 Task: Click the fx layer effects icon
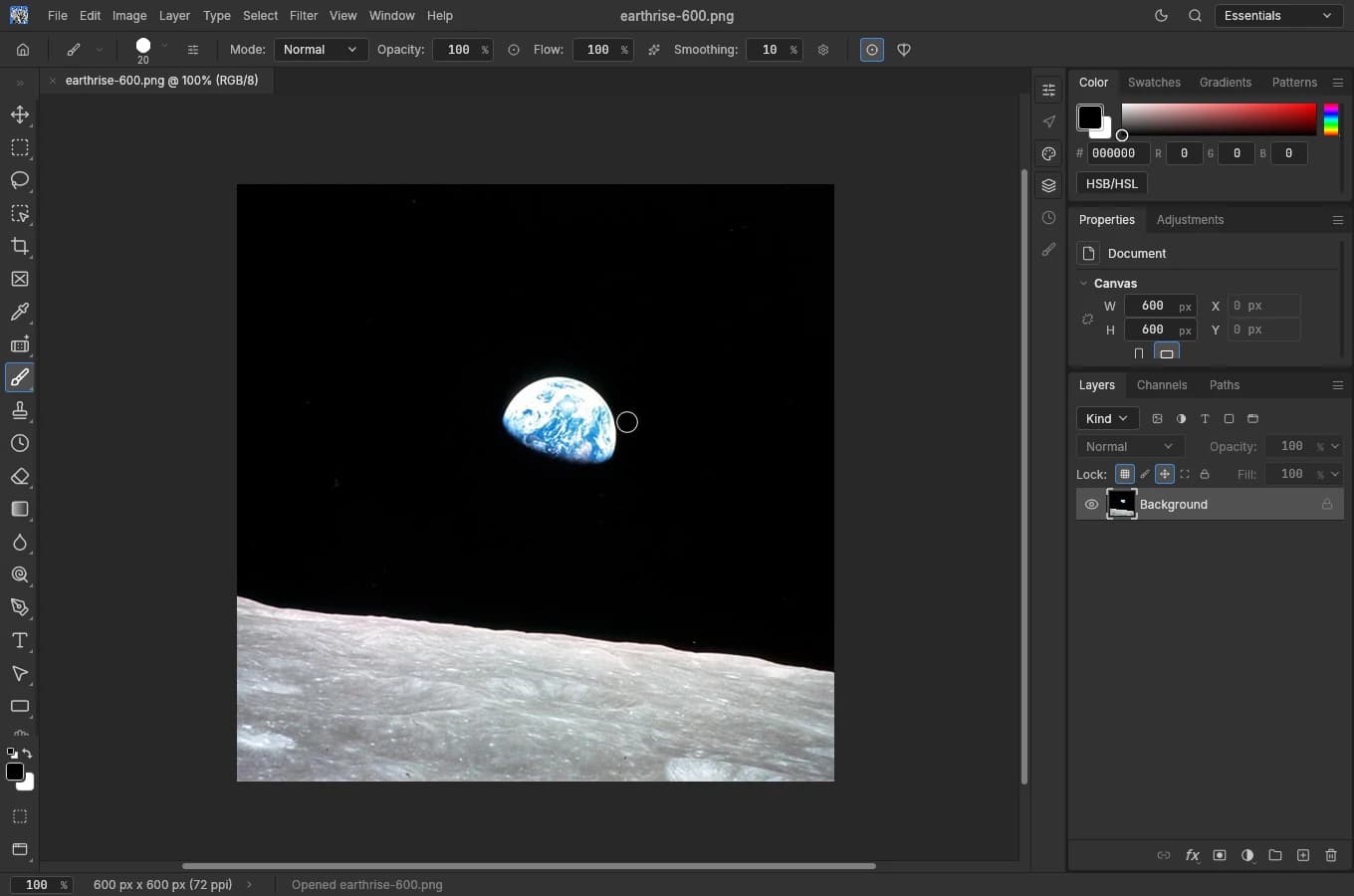click(x=1192, y=855)
